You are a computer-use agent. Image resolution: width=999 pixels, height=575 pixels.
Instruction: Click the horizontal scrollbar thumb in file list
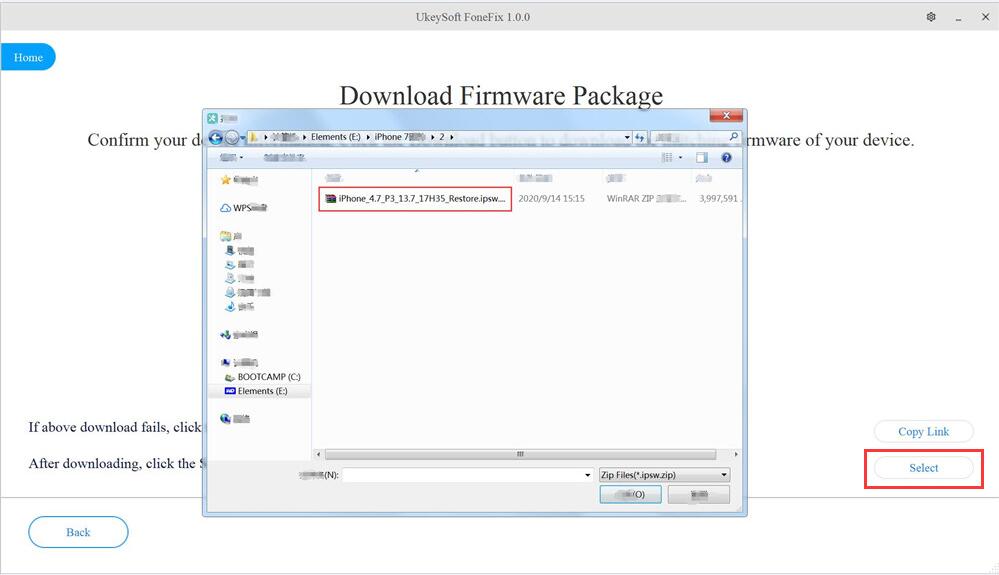(521, 454)
